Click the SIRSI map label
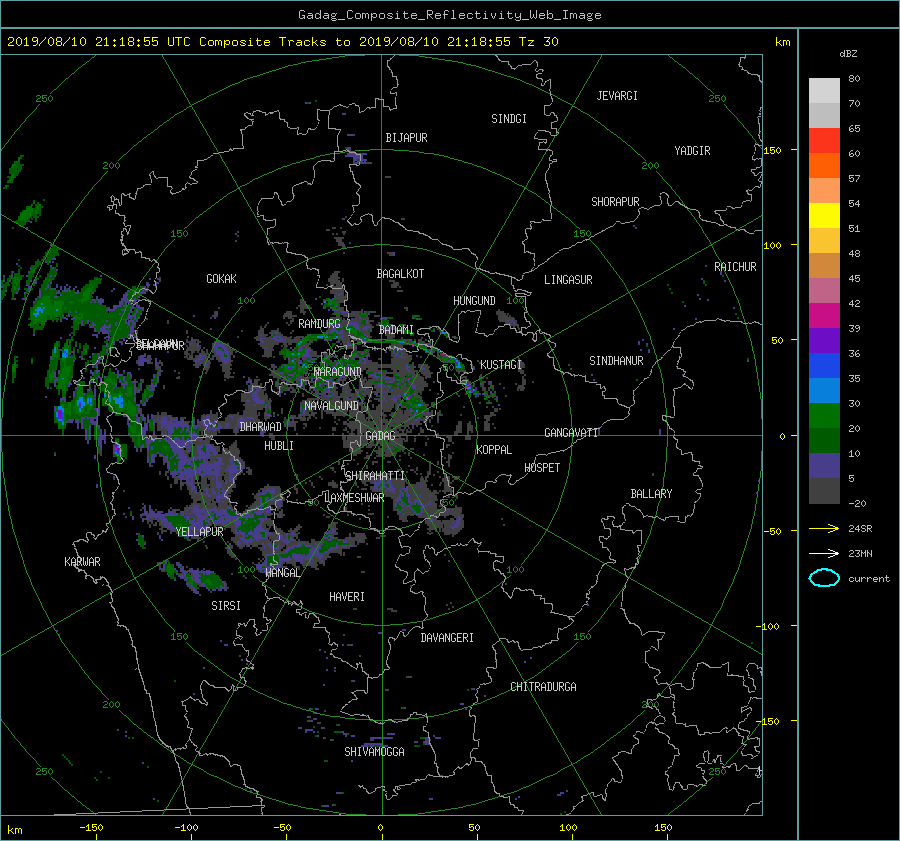Screen dimensions: 900x841 point(226,606)
